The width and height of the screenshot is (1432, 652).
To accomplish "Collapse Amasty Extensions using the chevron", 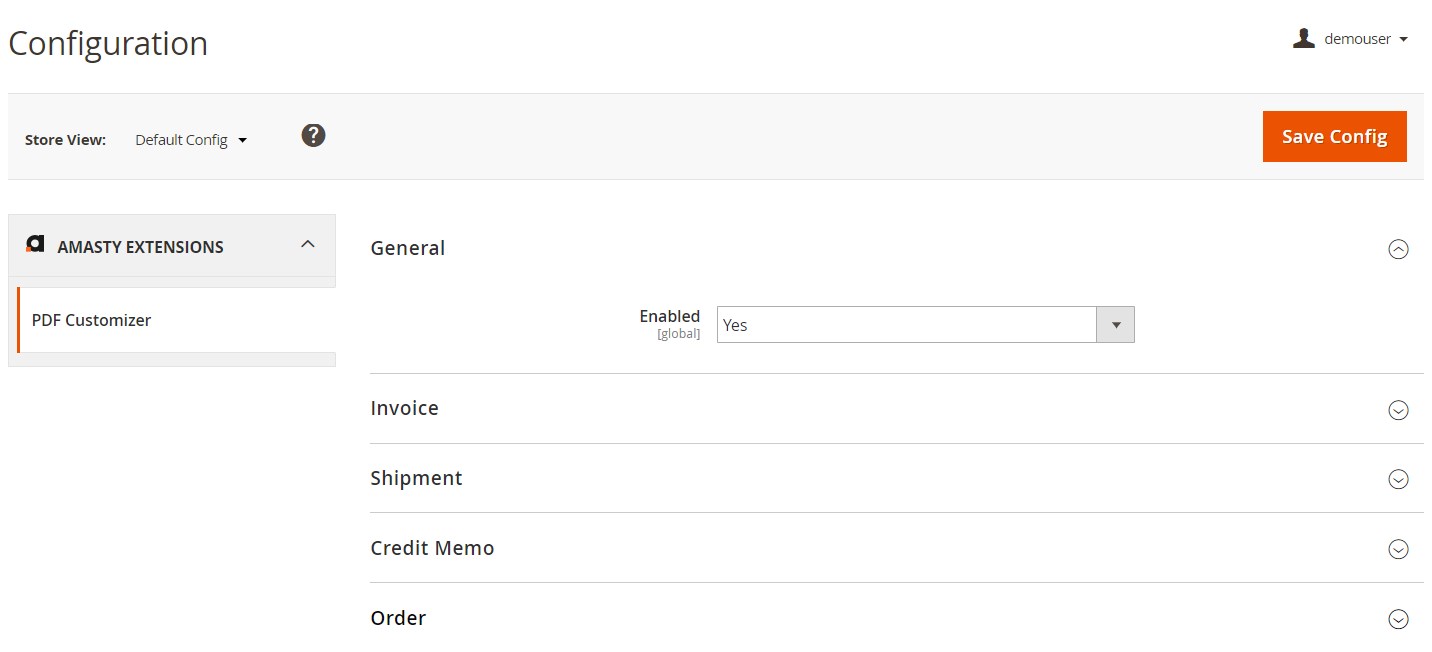I will (x=308, y=244).
